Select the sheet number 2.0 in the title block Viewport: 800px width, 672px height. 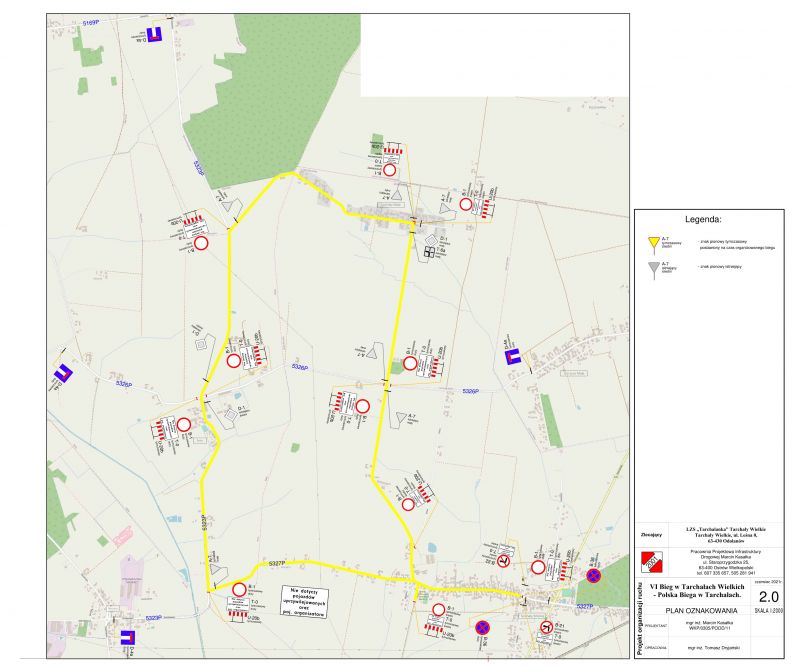click(771, 593)
